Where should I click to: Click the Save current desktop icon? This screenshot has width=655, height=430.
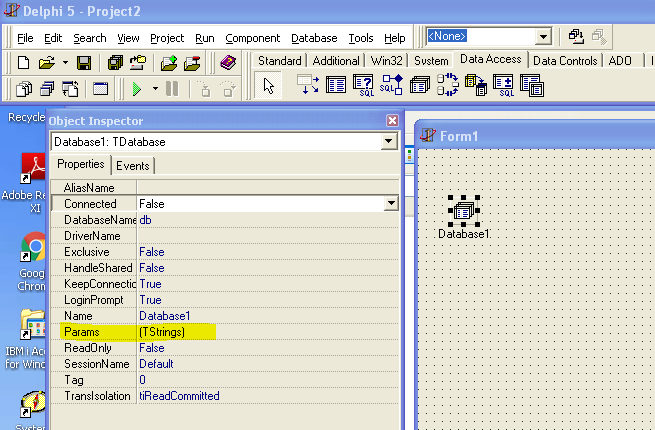click(576, 37)
